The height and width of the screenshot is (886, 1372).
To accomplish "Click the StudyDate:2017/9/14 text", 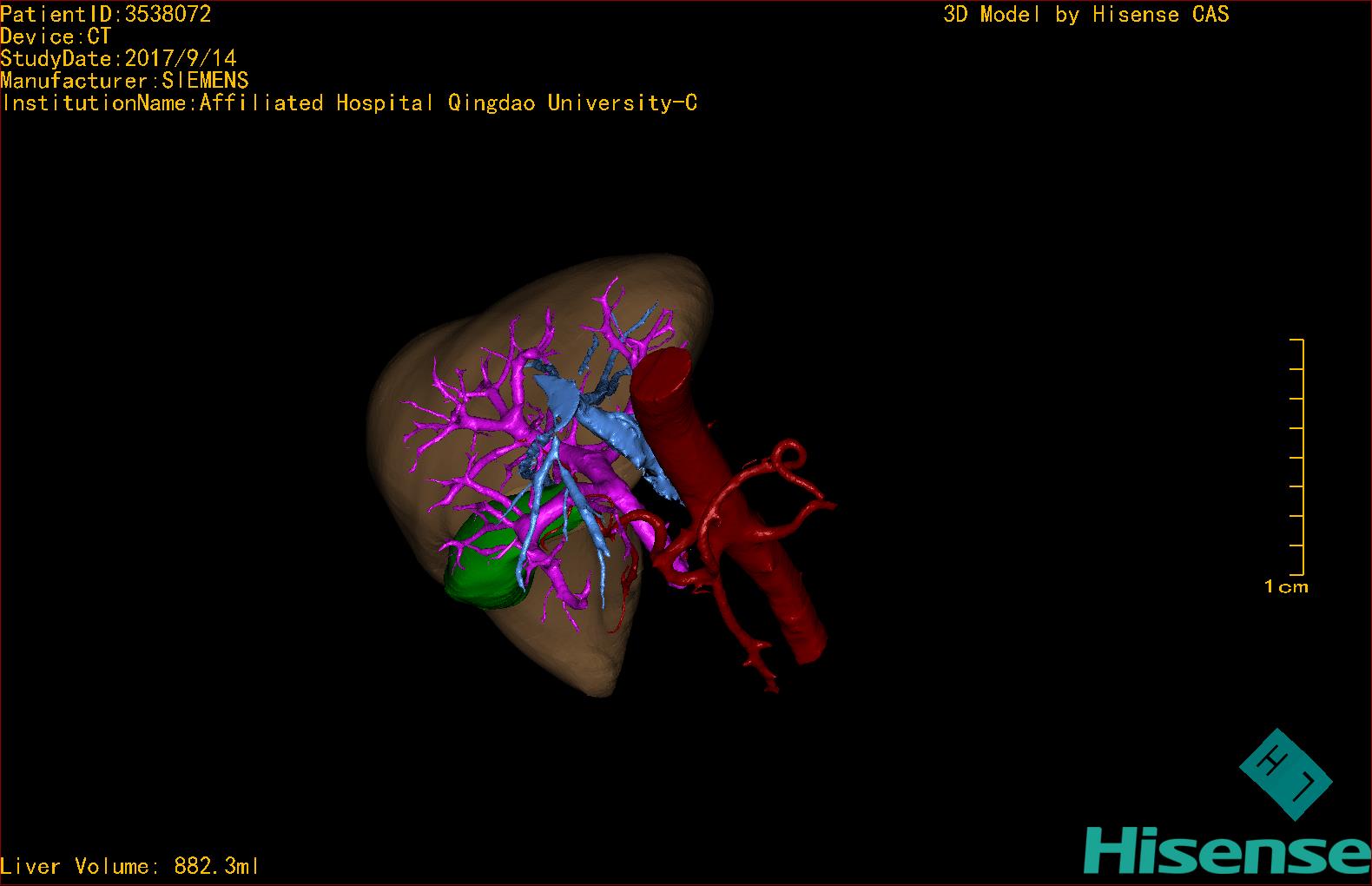I will coord(118,59).
